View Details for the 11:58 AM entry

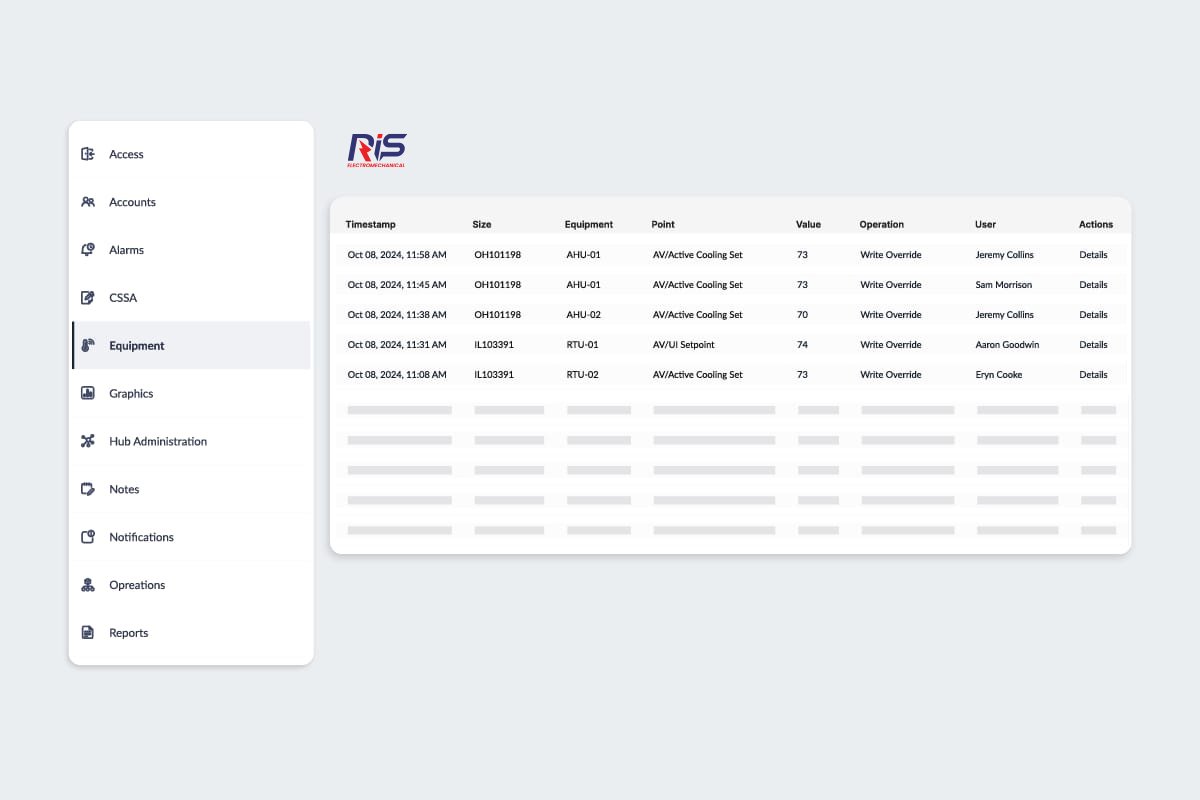[1093, 255]
